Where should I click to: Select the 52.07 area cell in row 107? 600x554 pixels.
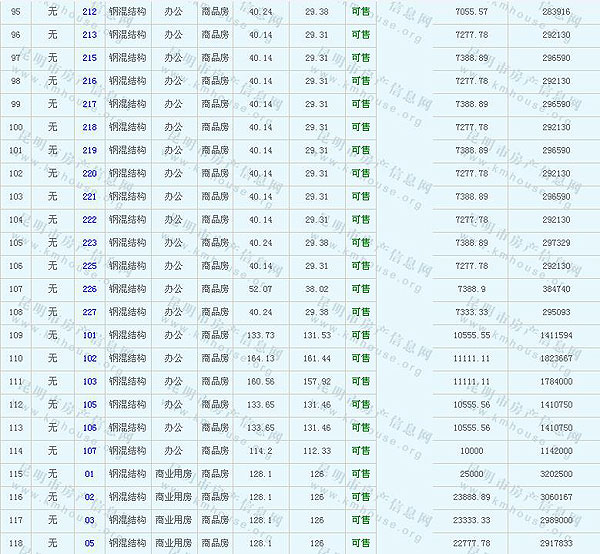tap(259, 289)
